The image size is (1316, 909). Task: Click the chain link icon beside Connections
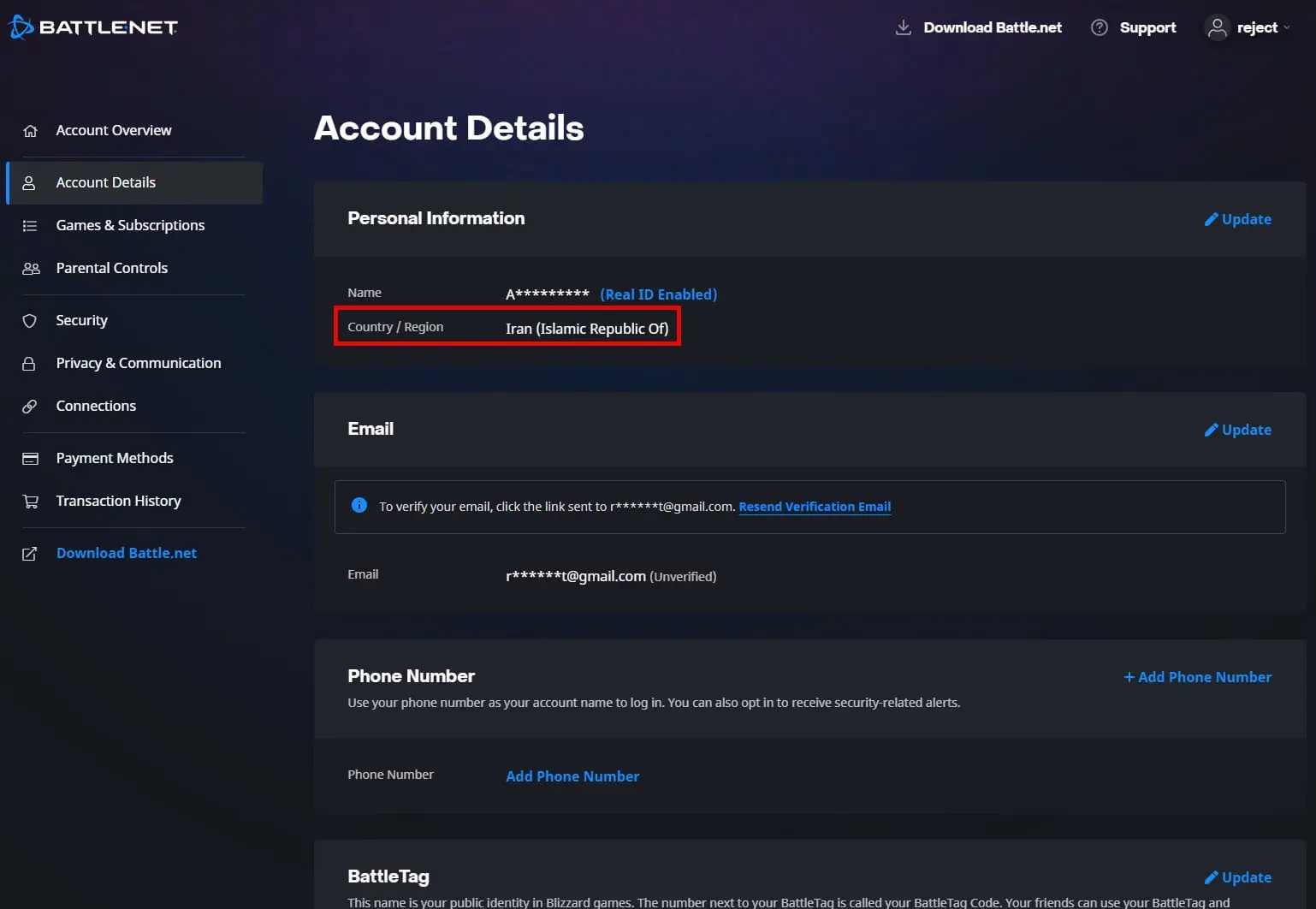29,407
